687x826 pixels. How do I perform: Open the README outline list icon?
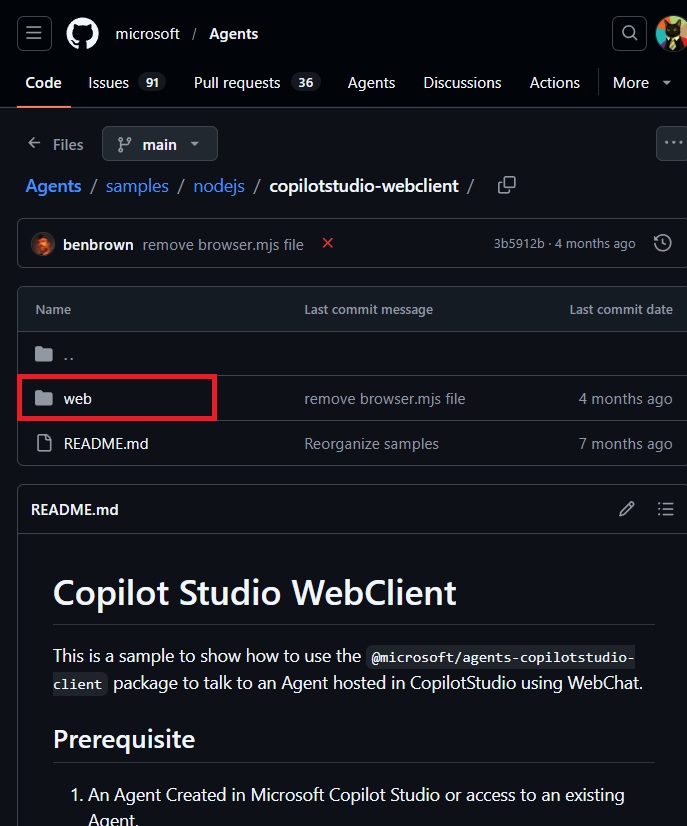point(665,510)
